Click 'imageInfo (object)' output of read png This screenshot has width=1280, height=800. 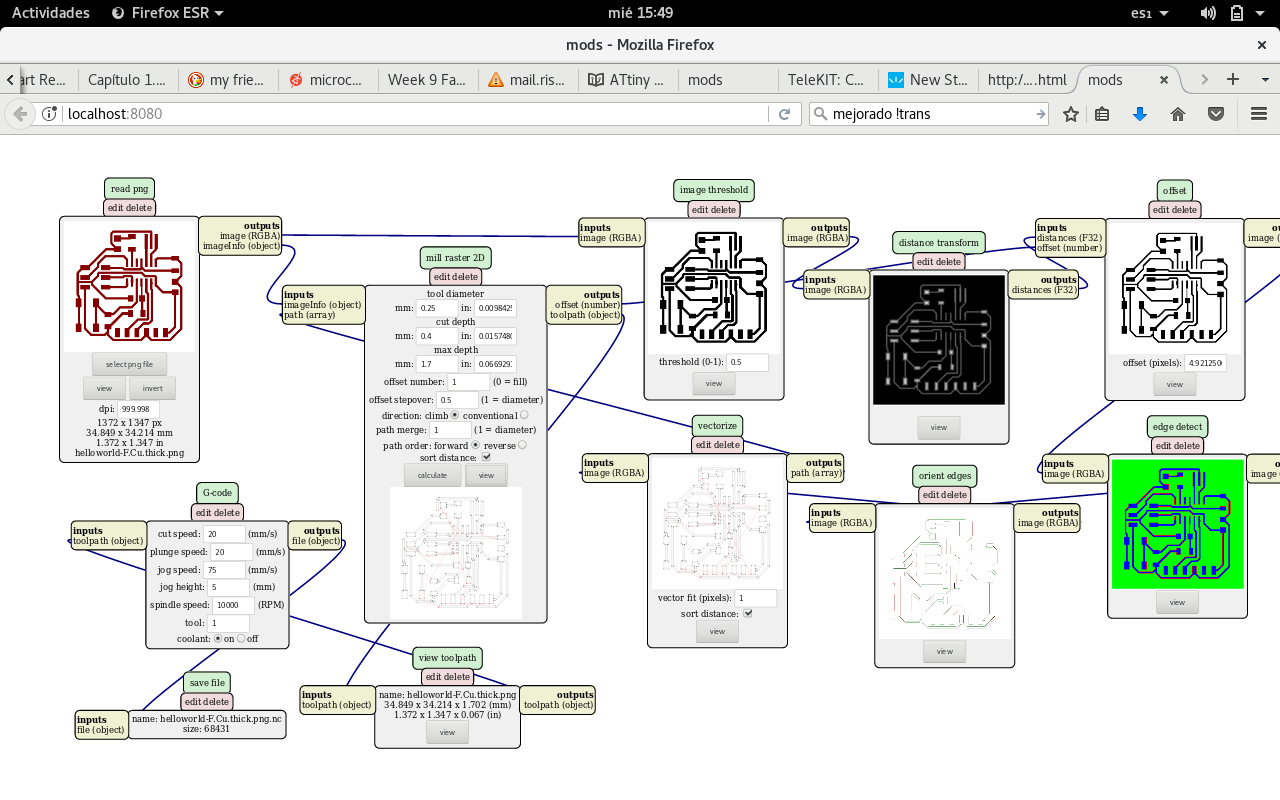(242, 246)
